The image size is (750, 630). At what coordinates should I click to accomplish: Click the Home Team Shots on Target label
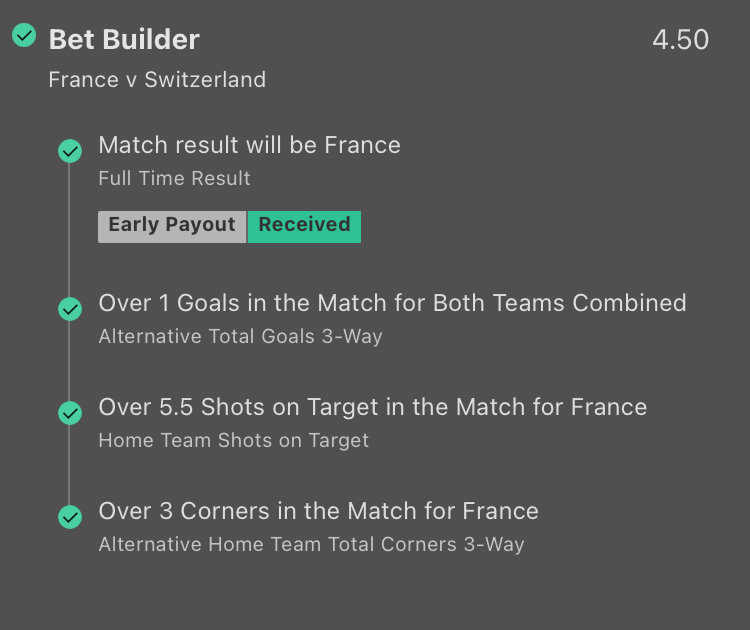tap(233, 441)
